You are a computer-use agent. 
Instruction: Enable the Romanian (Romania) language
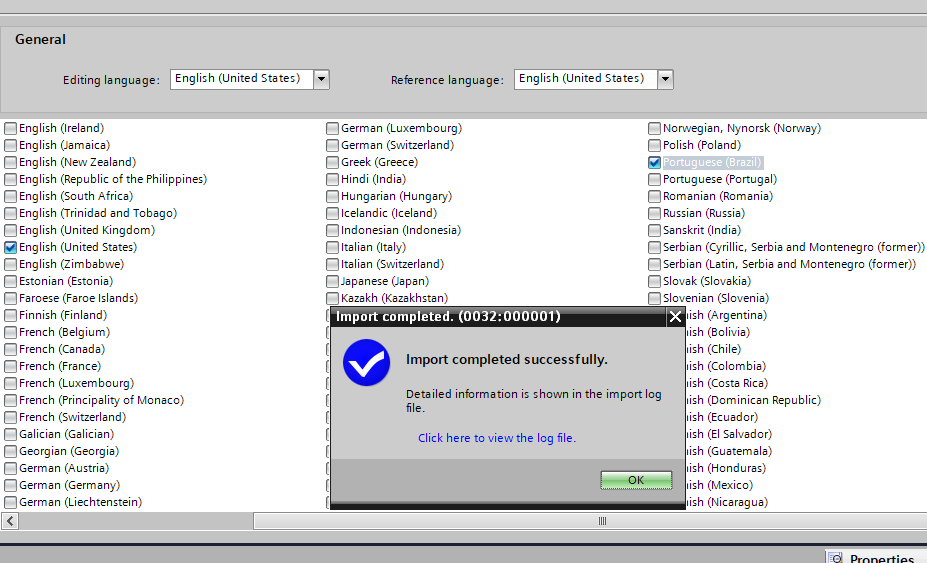point(654,196)
